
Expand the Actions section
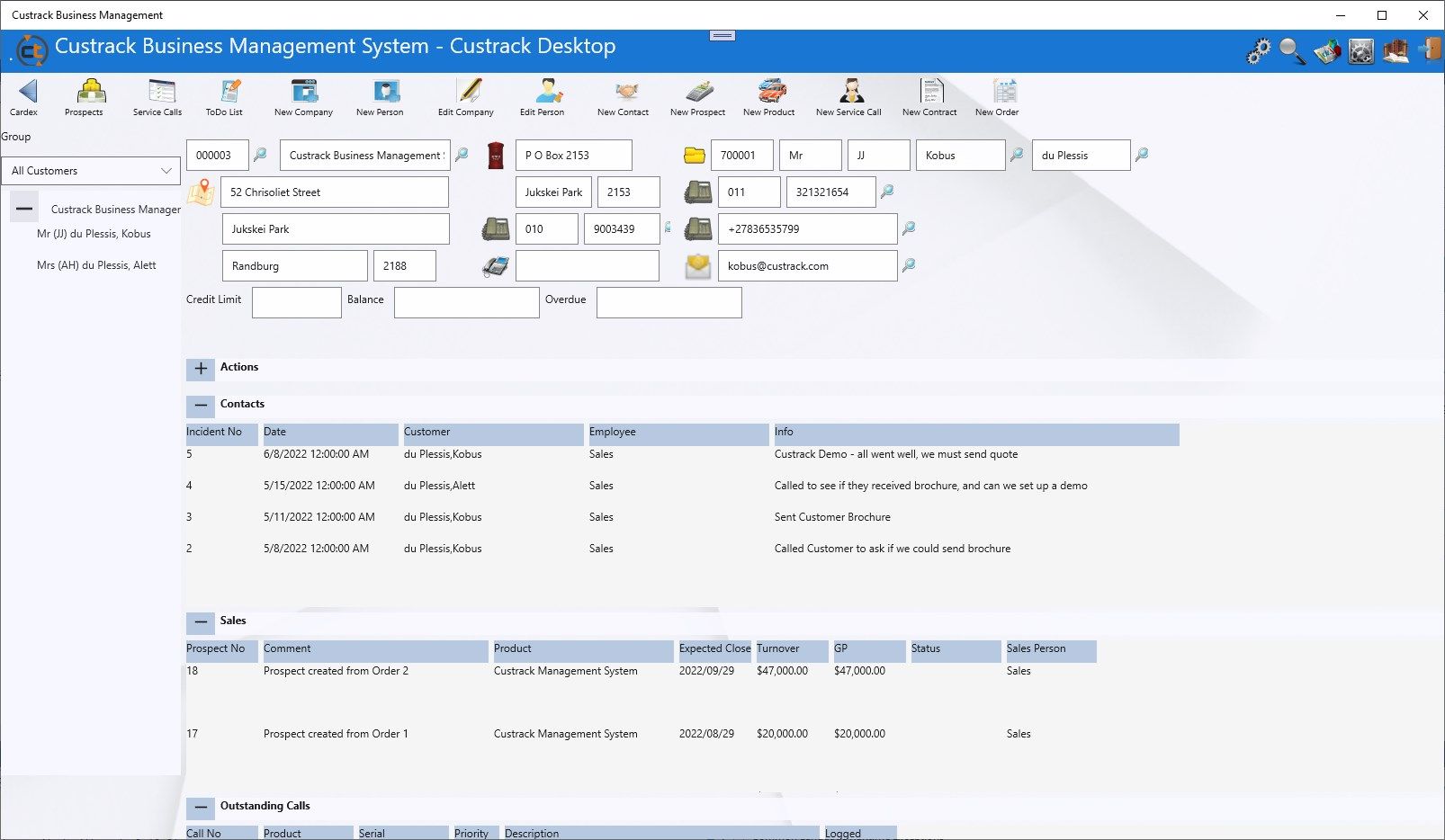pos(201,368)
